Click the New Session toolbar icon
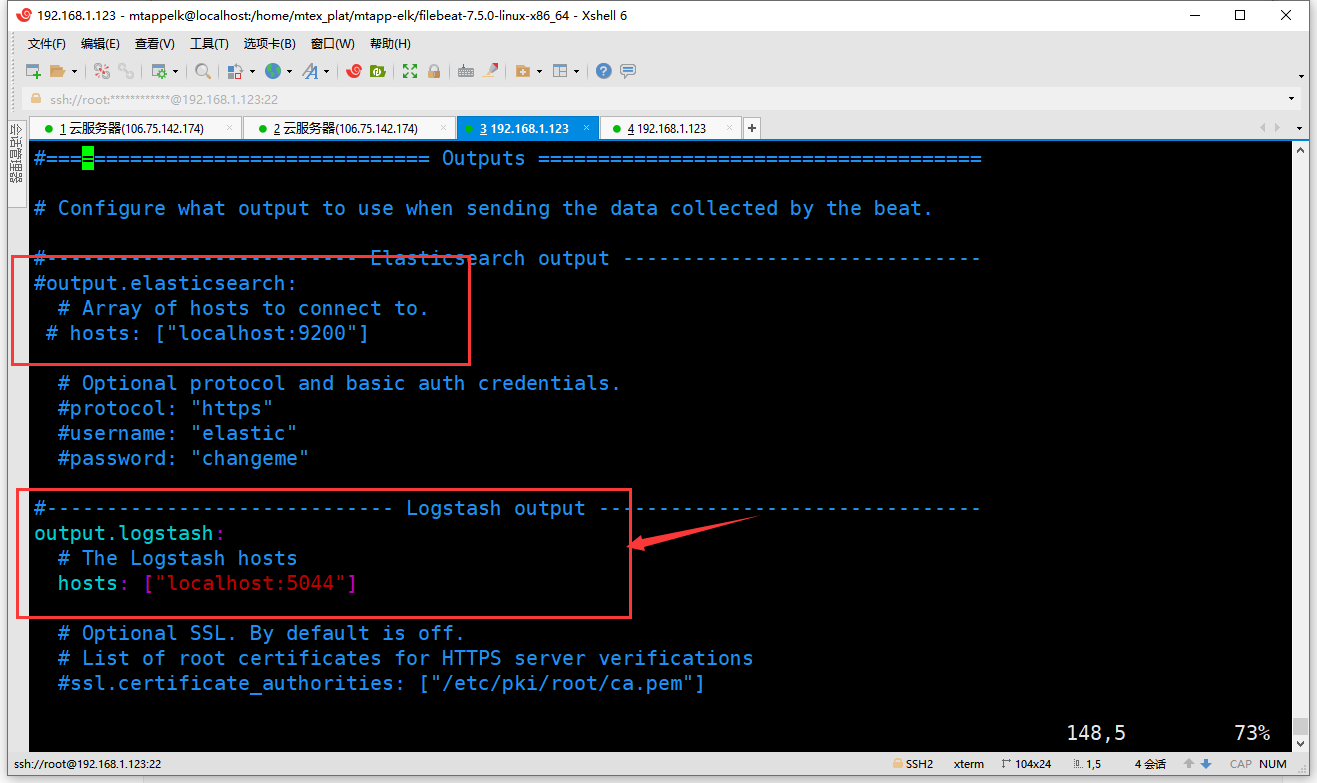Viewport: 1317px width, 783px height. point(33,71)
